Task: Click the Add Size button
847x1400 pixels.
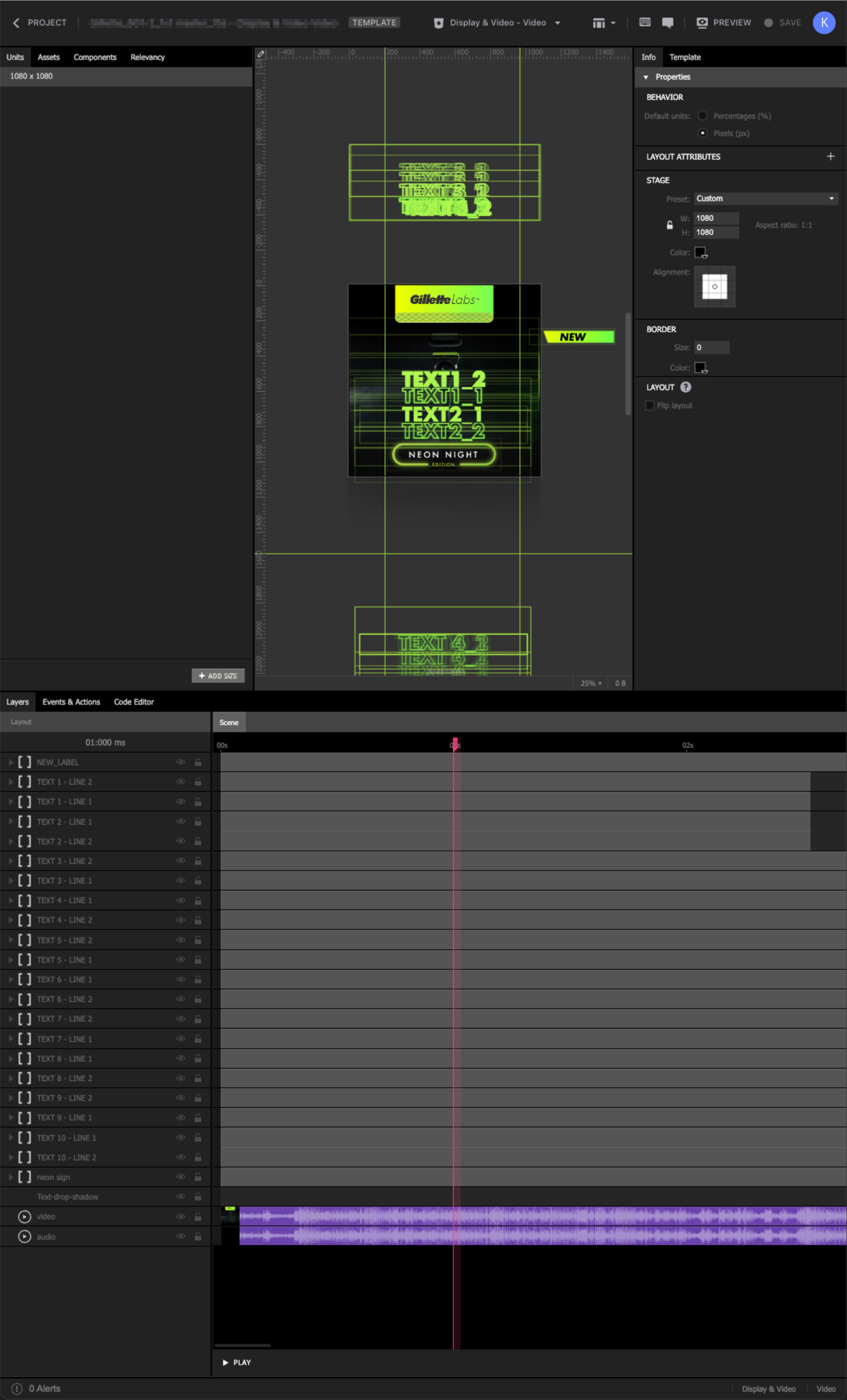Action: click(x=218, y=676)
